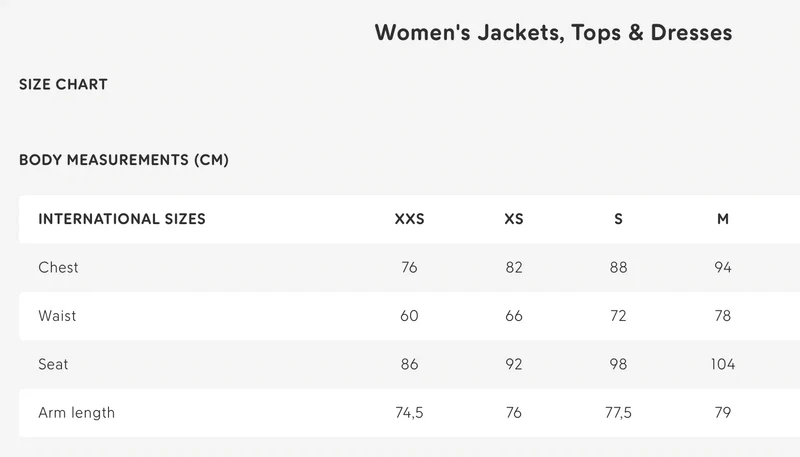Click the XXS size column header
800x457 pixels.
409,219
